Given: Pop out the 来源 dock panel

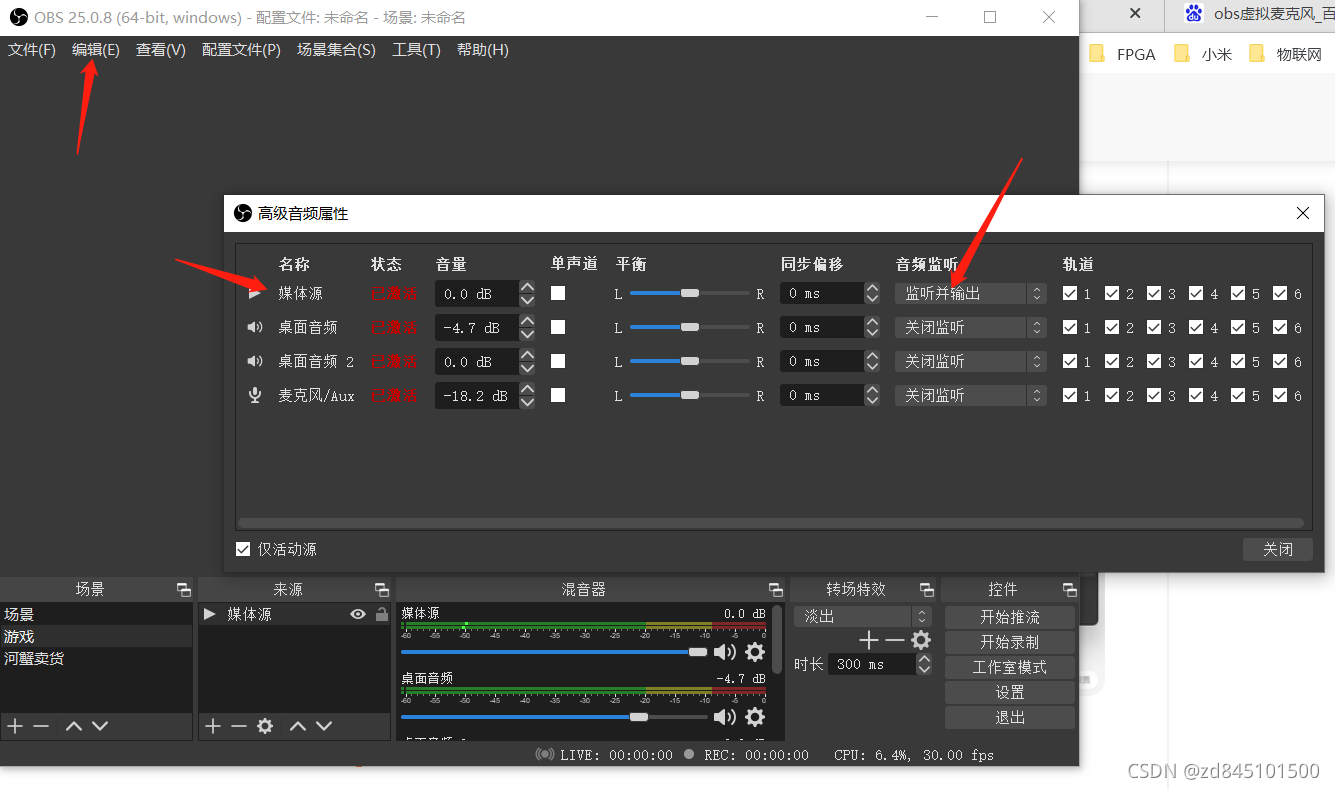Looking at the screenshot, I should (x=381, y=590).
